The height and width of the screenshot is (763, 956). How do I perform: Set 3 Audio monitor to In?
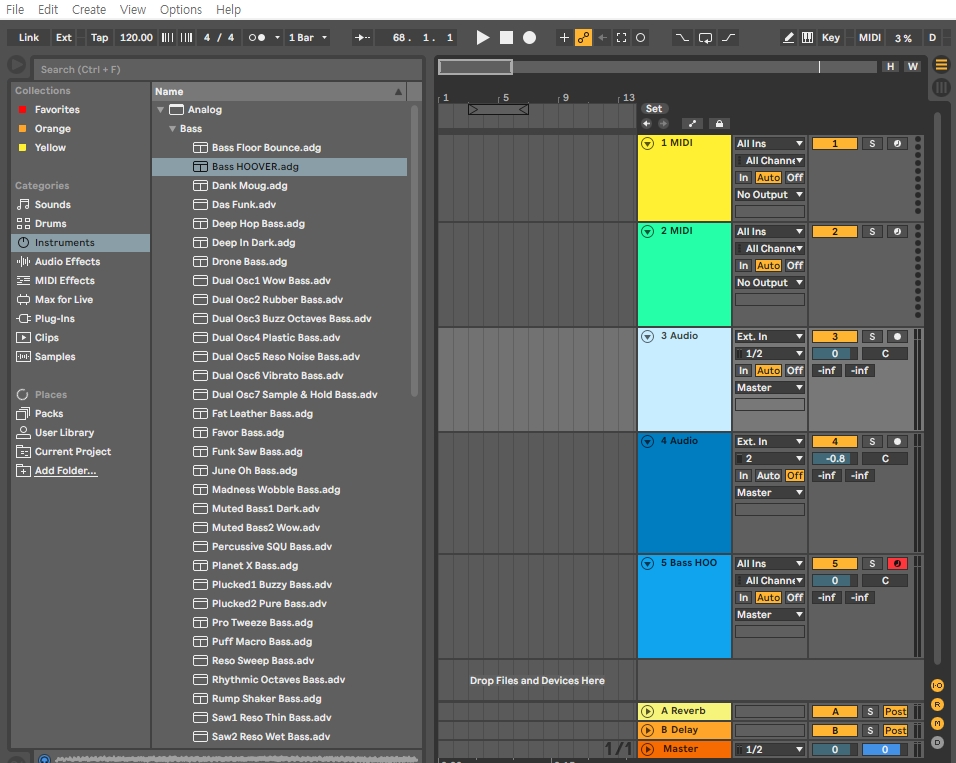coord(743,371)
